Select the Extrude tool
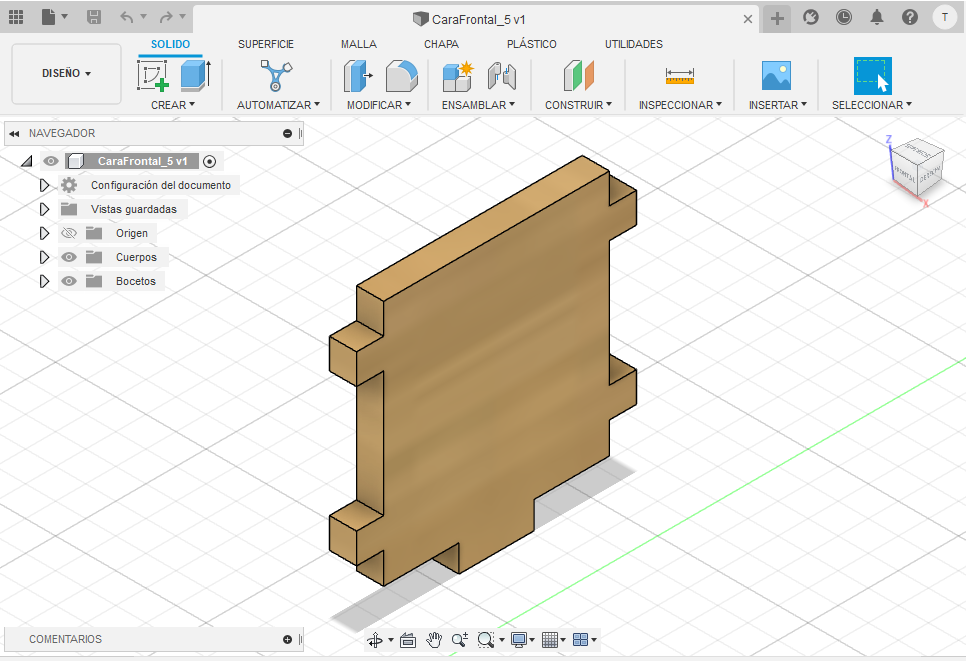The image size is (966, 661). coord(195,76)
